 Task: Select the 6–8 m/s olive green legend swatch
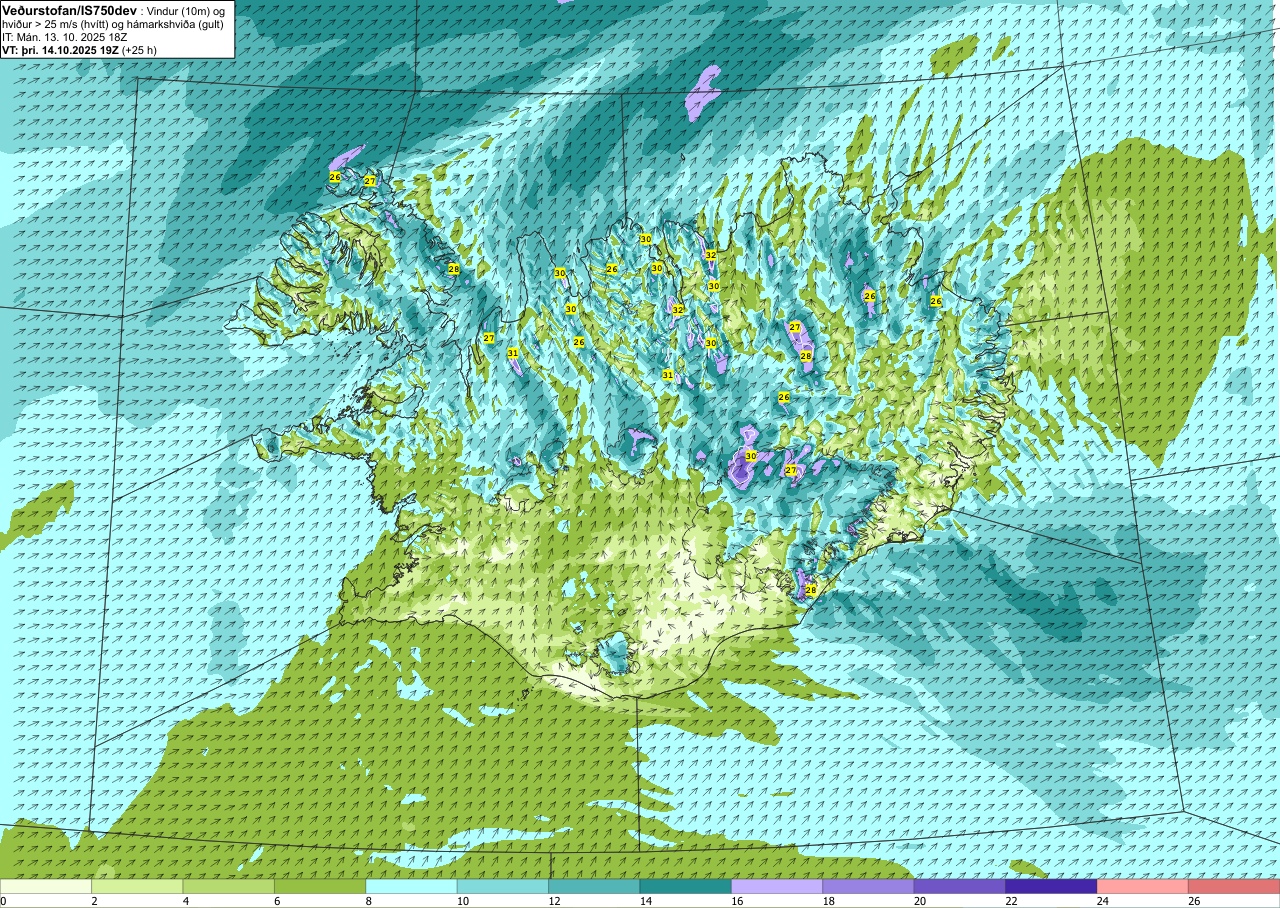point(320,886)
